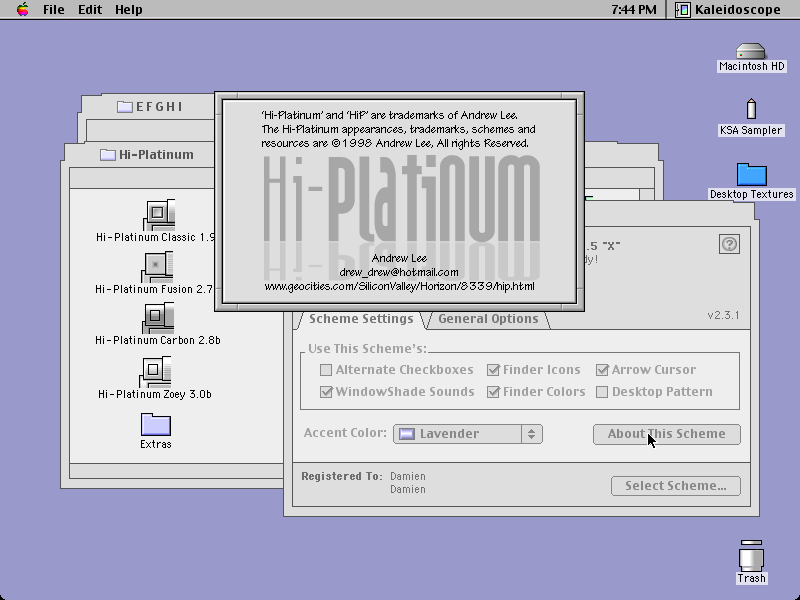Disable WindowShade Sounds
Viewport: 800px width, 600px height.
coord(326,392)
